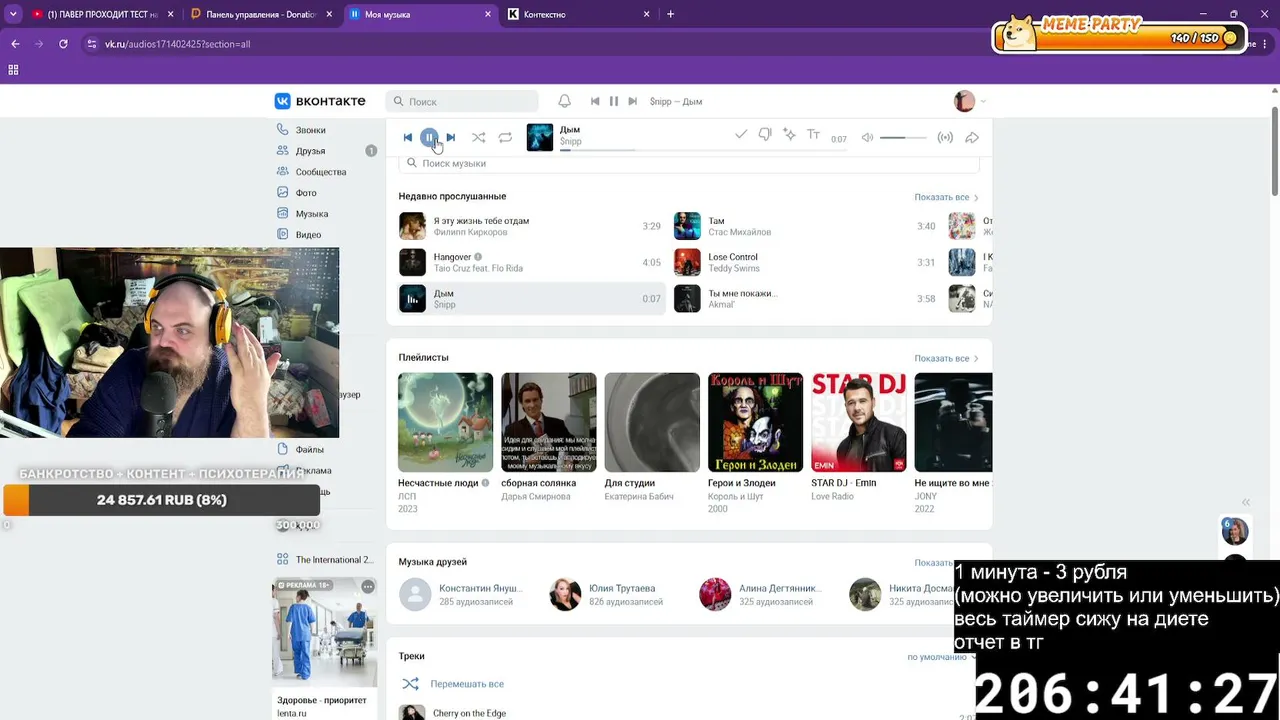Open the STAR DJ - Emin playlist cover
This screenshot has width=1280, height=720.
coord(858,422)
